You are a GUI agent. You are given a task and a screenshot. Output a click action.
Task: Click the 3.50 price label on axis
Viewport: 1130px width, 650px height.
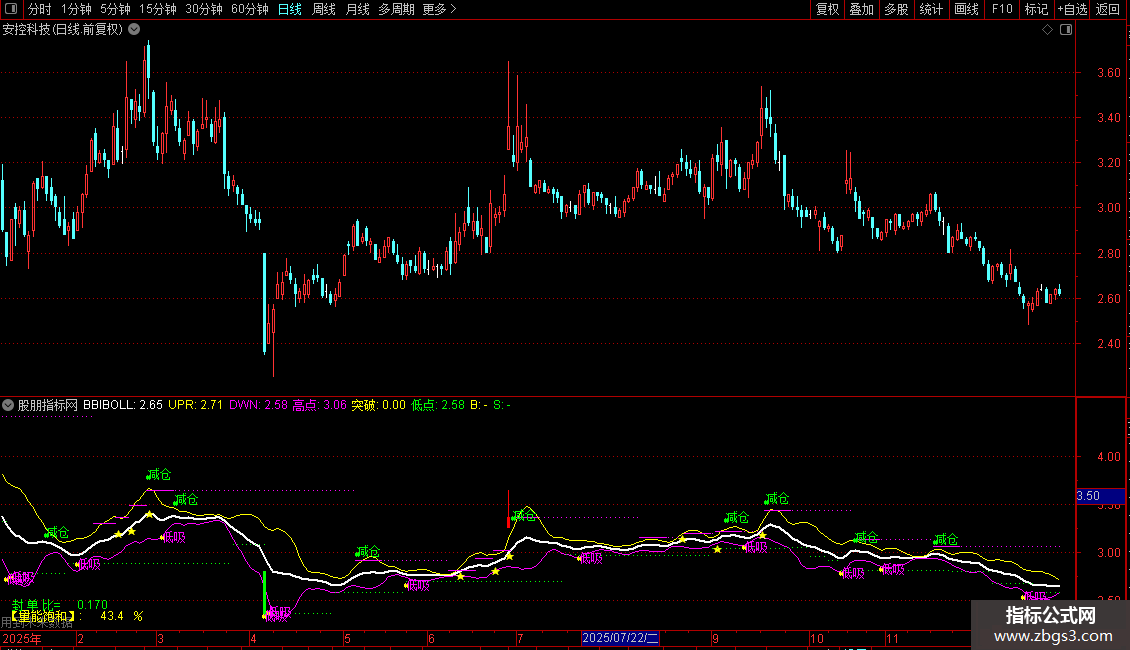click(x=1088, y=496)
